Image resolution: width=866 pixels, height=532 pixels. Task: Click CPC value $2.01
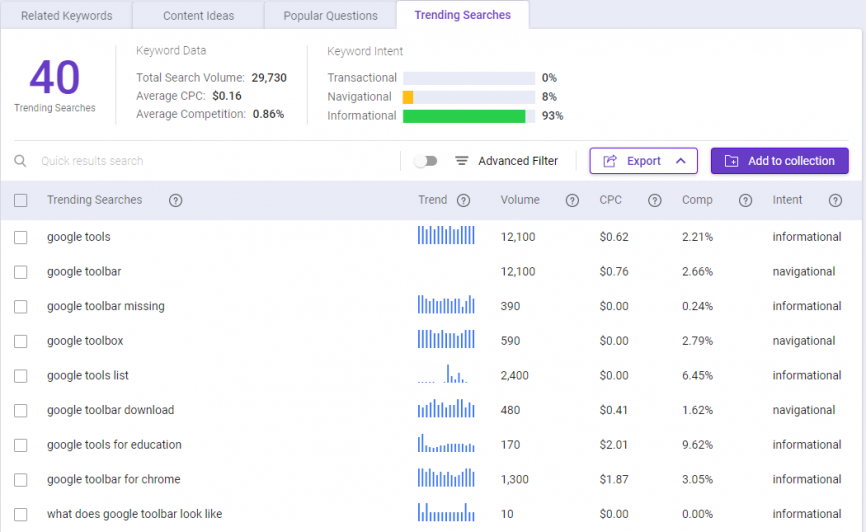614,445
